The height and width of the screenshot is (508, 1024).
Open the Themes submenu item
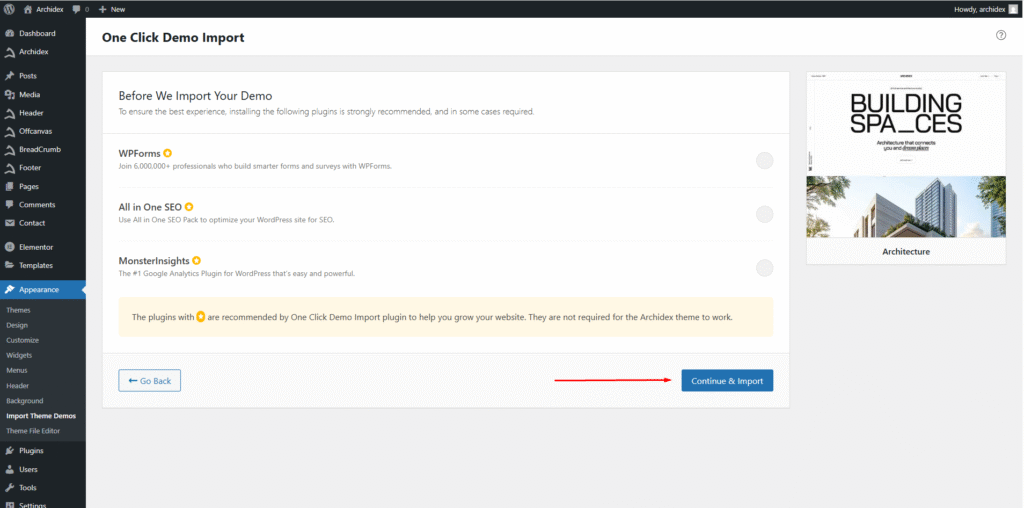18,310
